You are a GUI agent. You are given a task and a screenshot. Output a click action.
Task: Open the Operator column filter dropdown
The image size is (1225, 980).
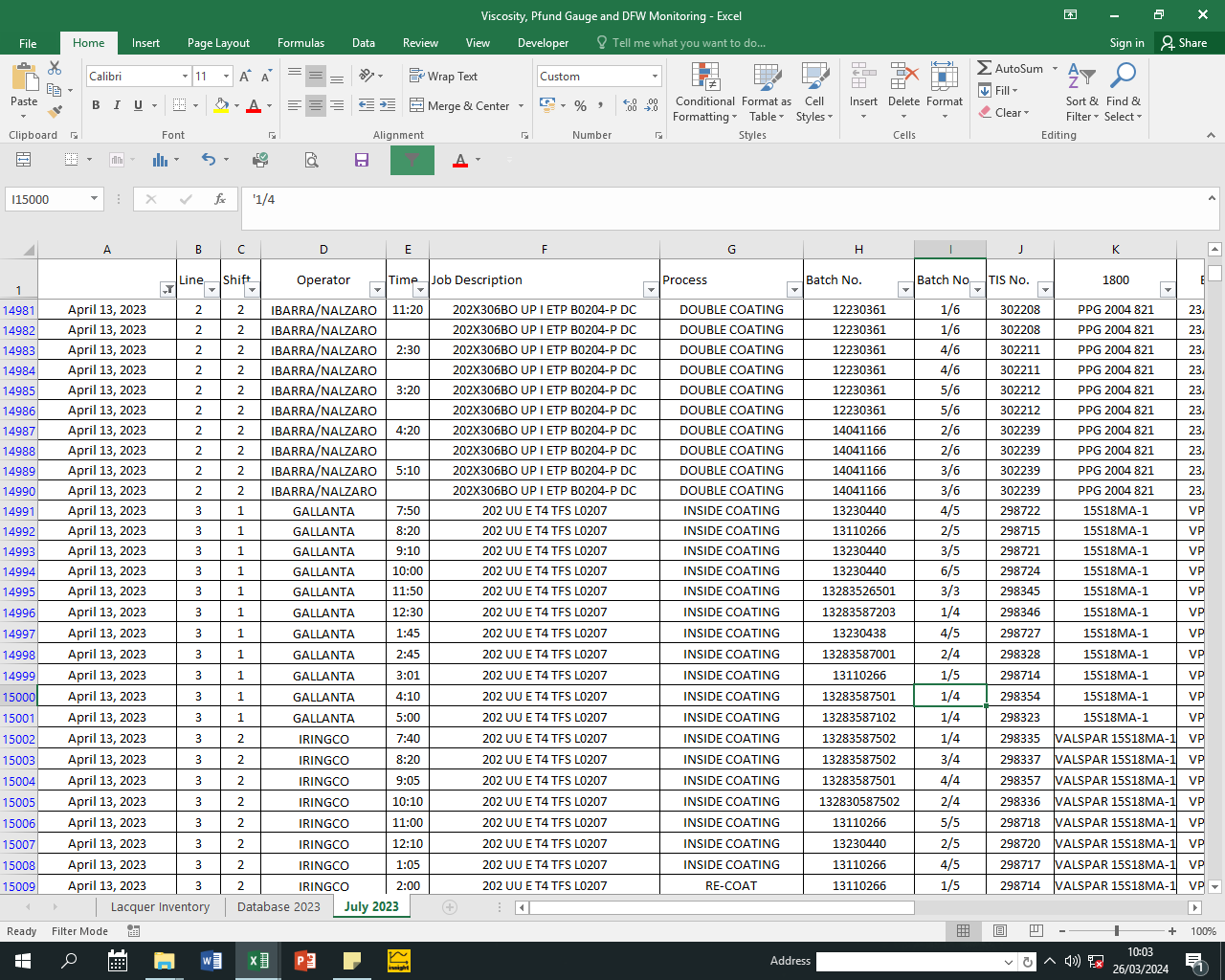378,289
